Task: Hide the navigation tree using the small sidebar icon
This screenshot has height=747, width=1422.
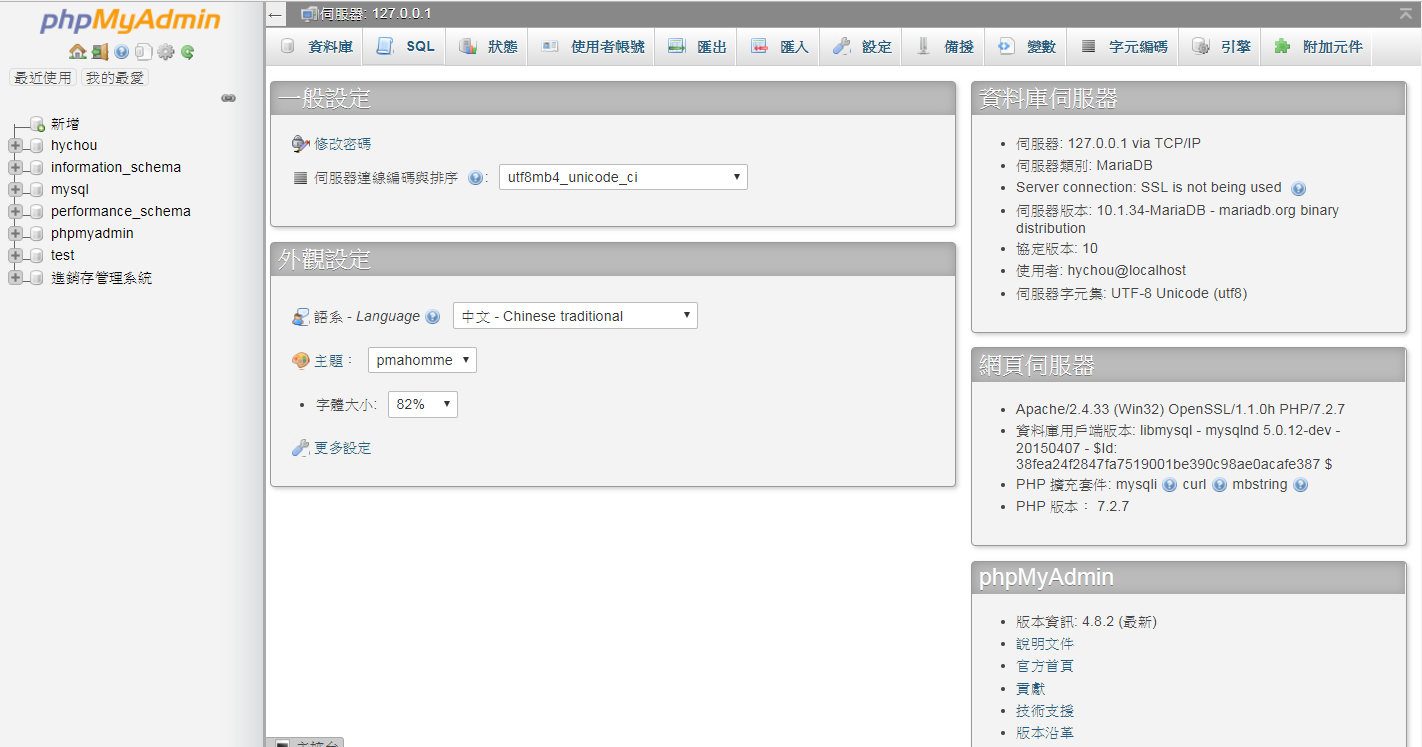Action: [229, 98]
